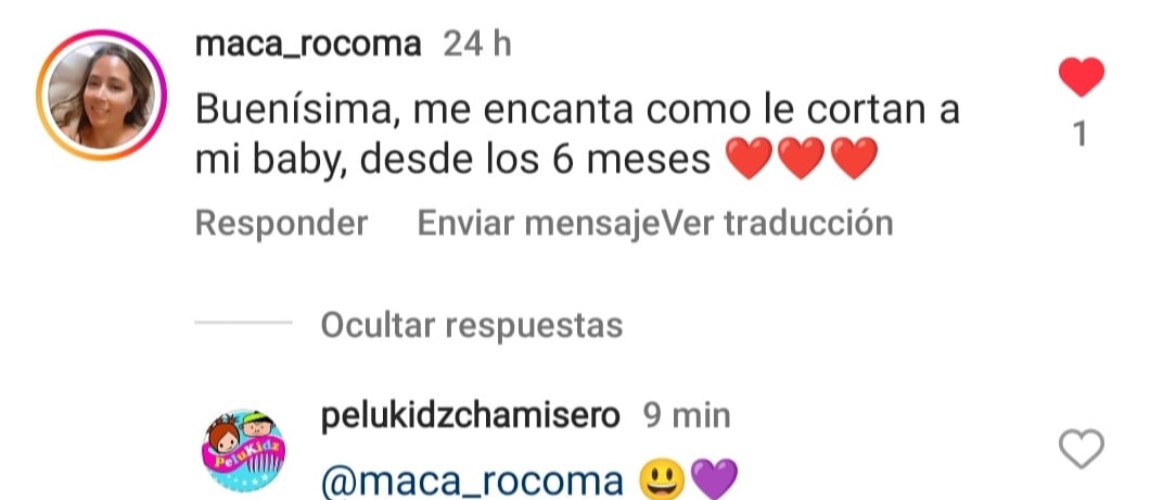Tap Ver traducción to translate the comment

(x=777, y=224)
